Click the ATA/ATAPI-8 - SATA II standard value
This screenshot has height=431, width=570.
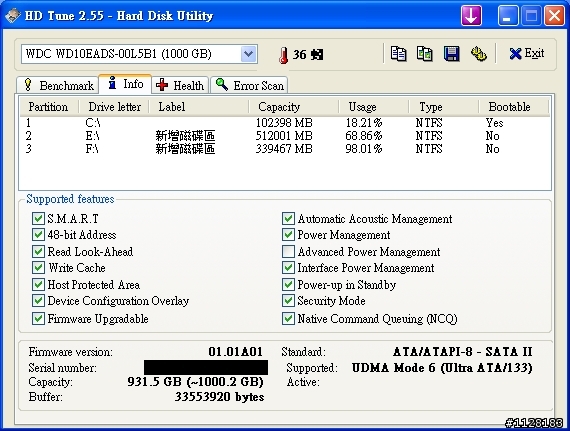[463, 352]
